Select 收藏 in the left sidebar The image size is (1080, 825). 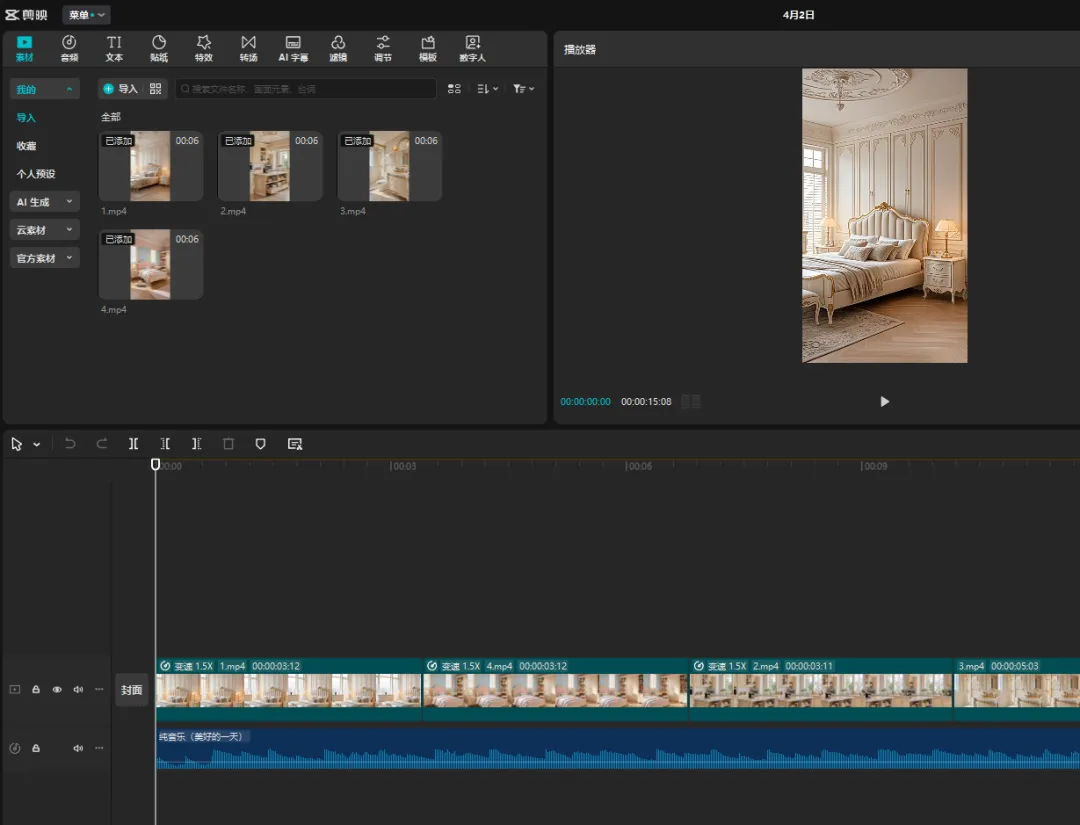click(26, 146)
